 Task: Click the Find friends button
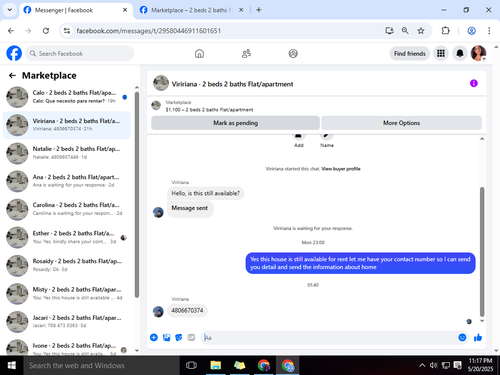coord(410,53)
